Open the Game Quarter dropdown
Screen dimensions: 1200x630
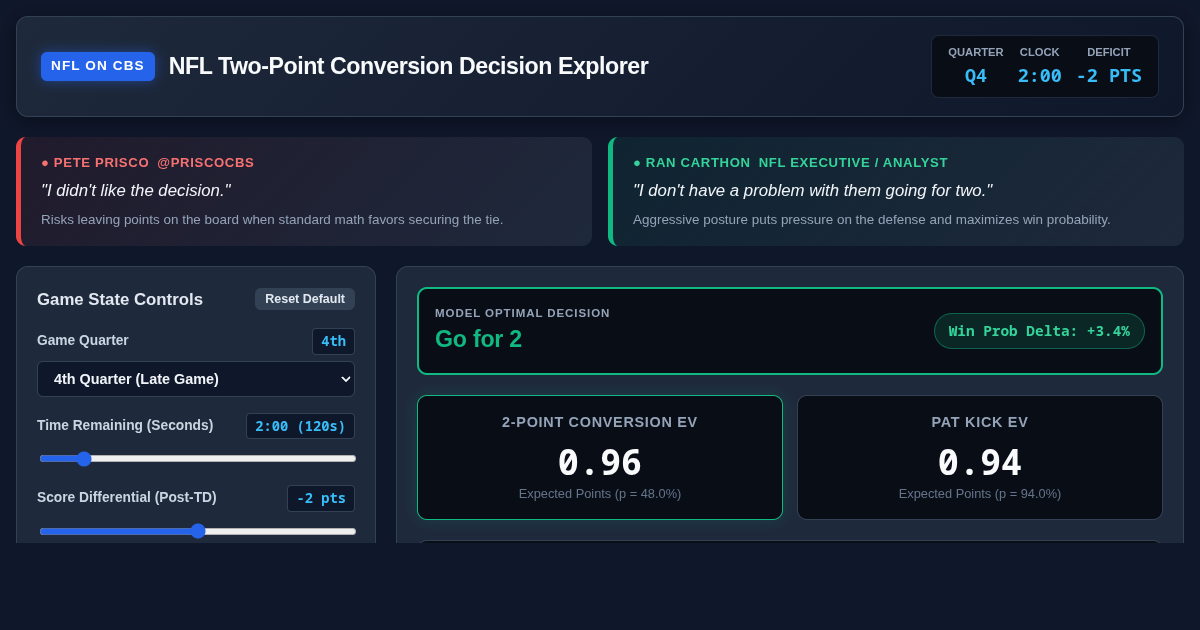(x=196, y=379)
